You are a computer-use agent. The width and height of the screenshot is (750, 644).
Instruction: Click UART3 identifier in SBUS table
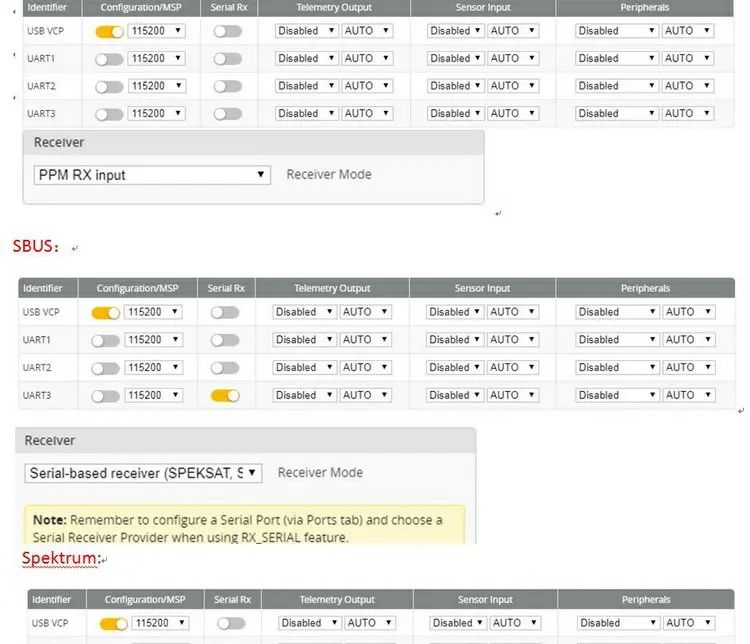point(37,396)
